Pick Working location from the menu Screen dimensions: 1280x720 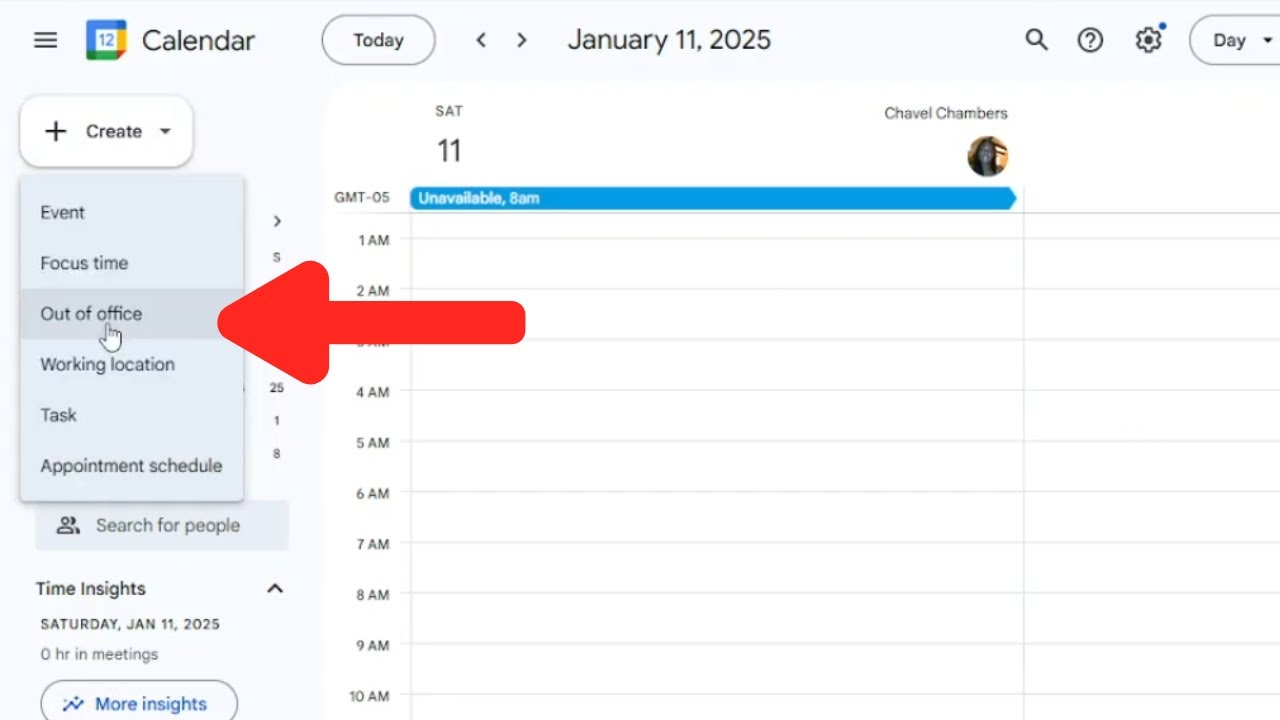107,365
